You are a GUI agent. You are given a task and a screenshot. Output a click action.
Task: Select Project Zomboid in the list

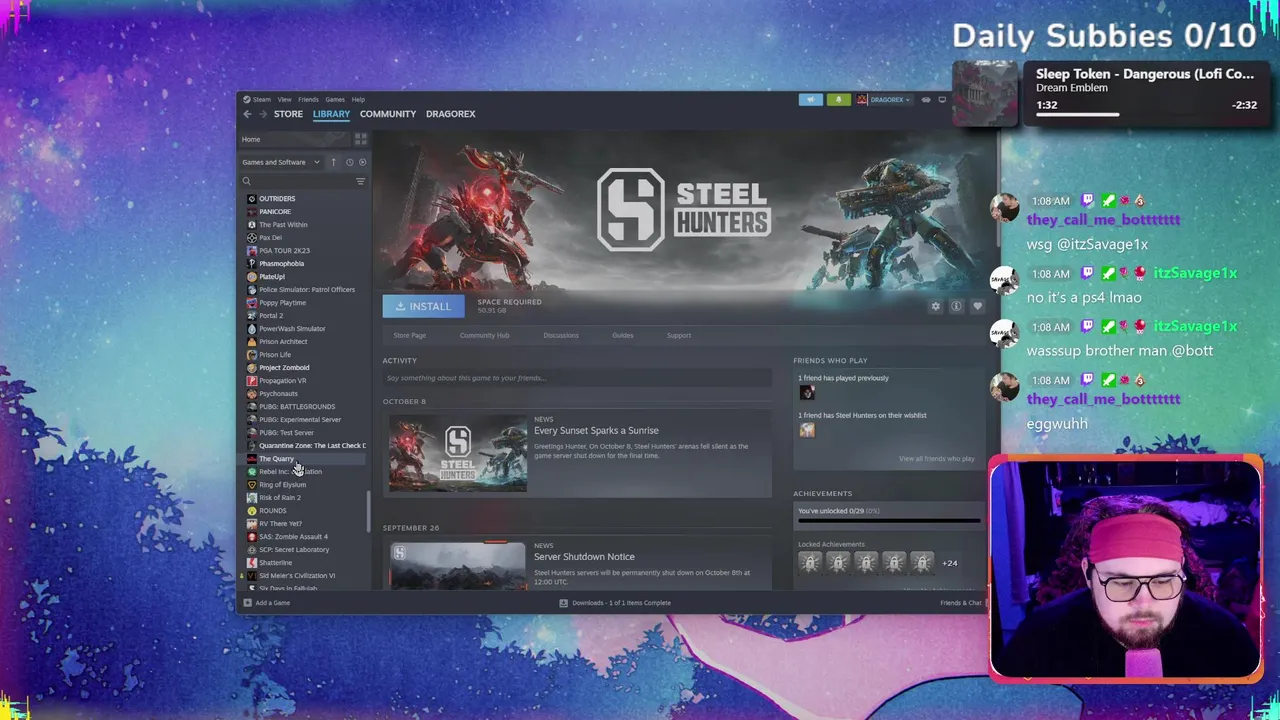[305, 368]
